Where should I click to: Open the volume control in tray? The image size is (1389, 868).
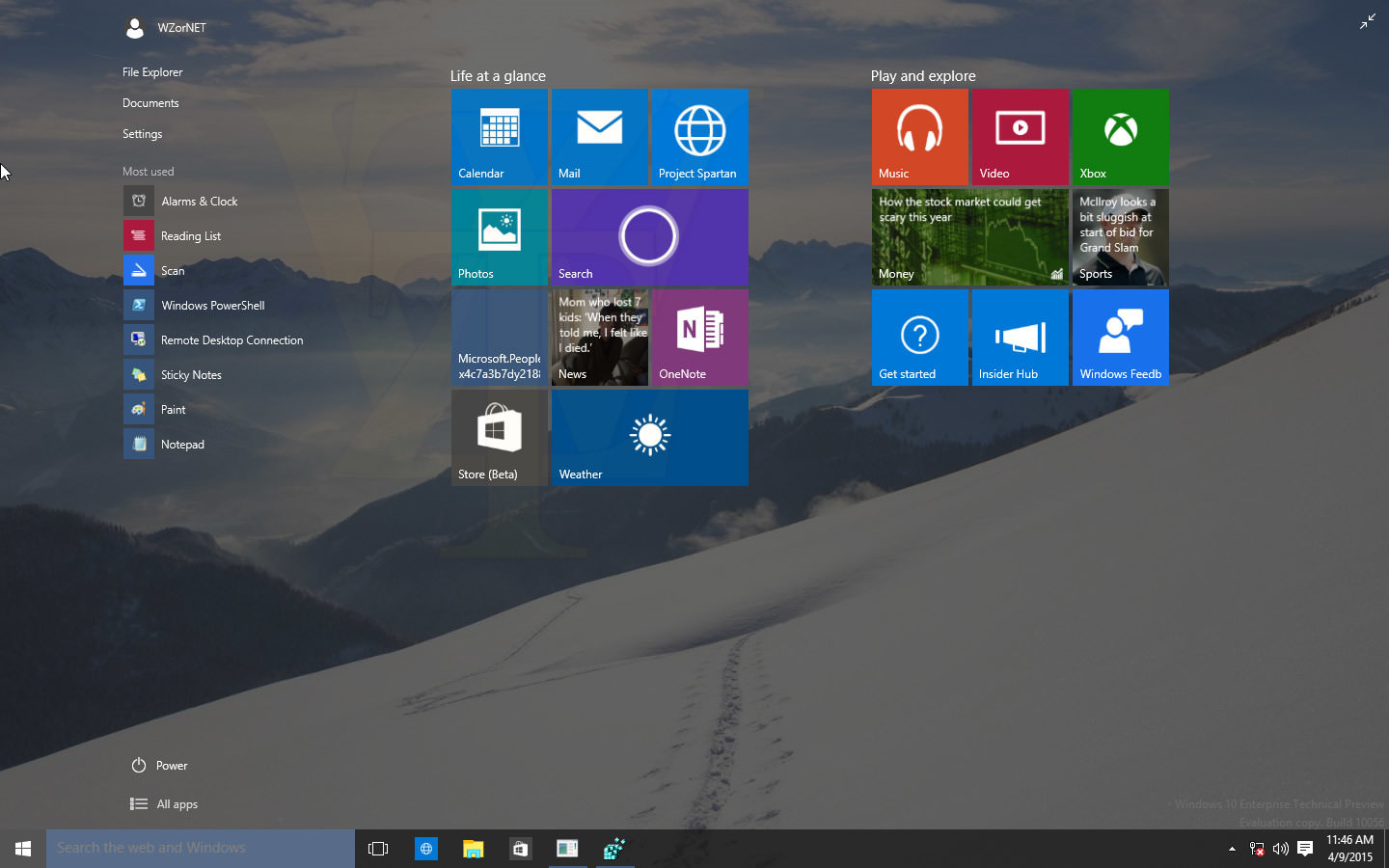coord(1280,849)
